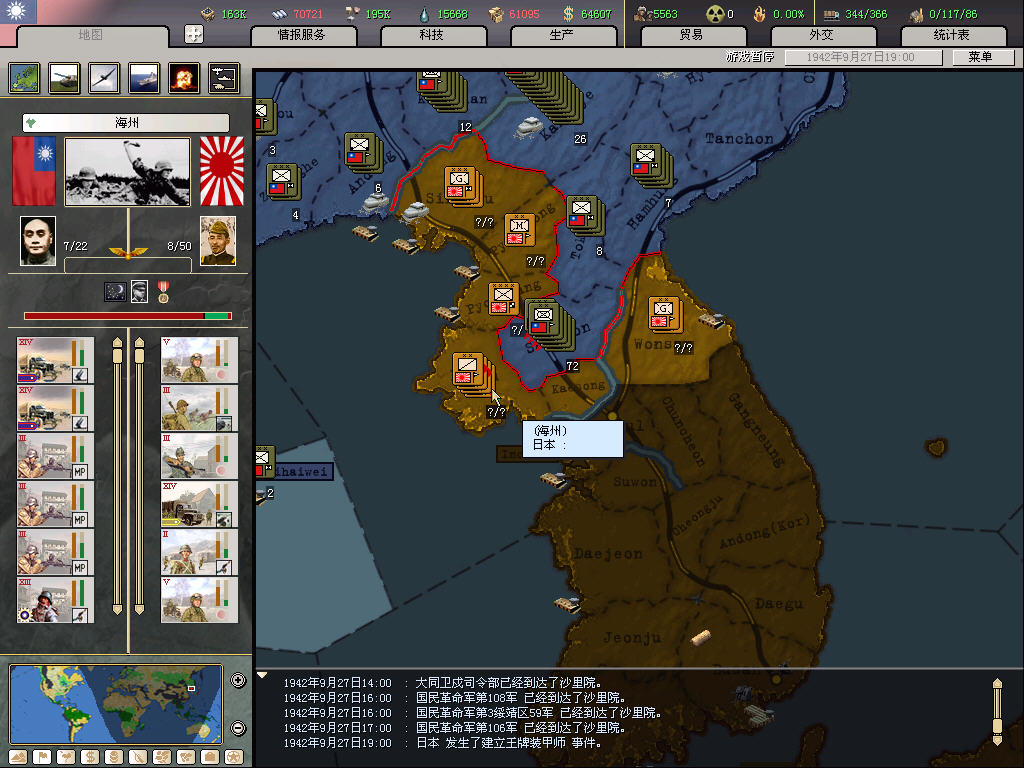Select the Japanese HQ counter in Wonsan
This screenshot has width=1024, height=768.
pyautogui.click(x=665, y=313)
